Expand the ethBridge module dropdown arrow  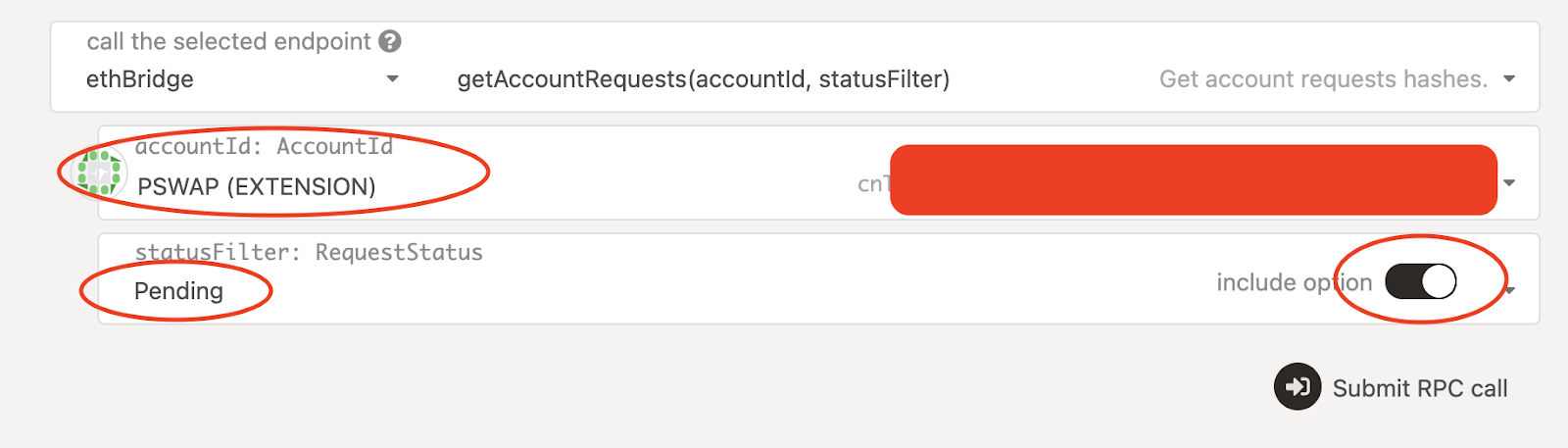pyautogui.click(x=392, y=79)
